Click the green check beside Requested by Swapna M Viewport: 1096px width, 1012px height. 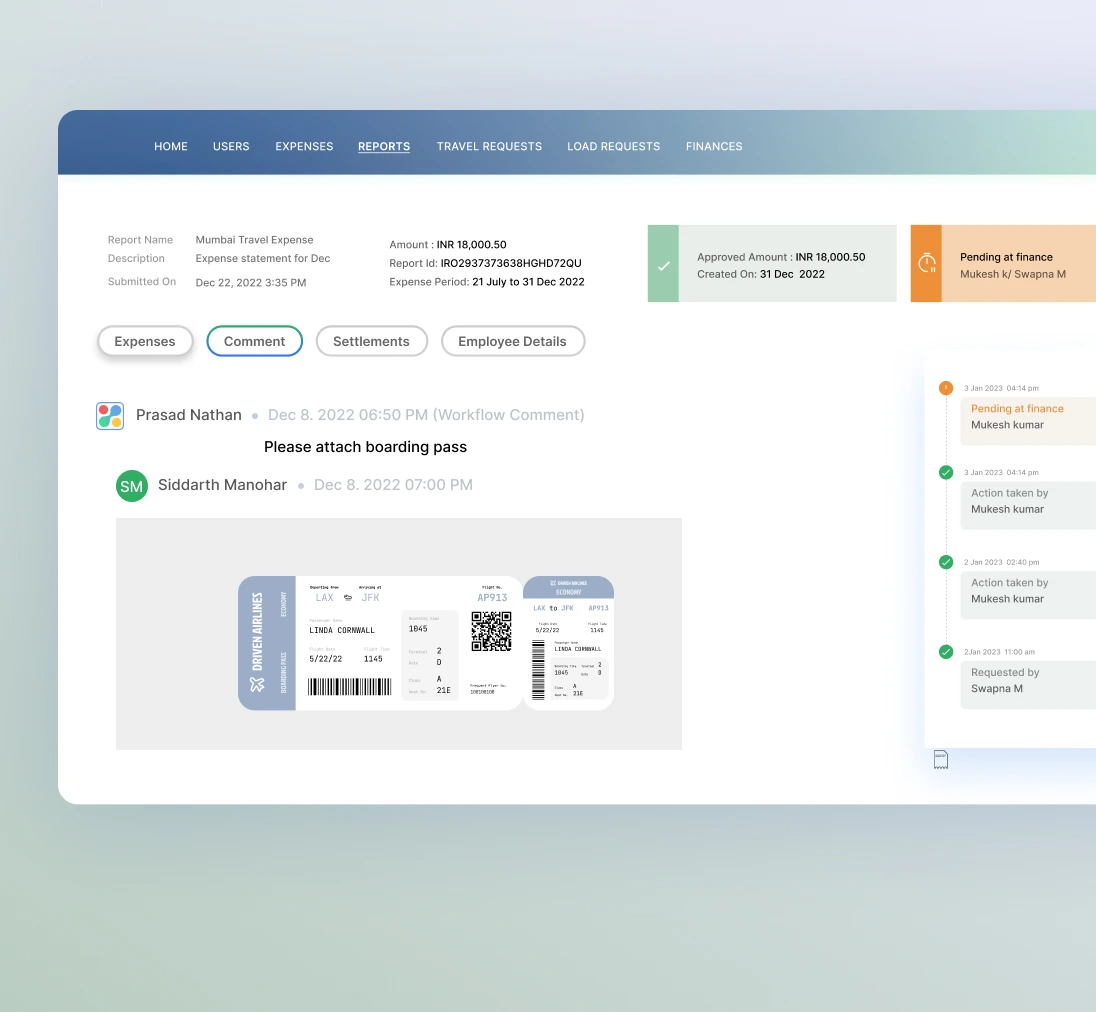[x=945, y=651]
